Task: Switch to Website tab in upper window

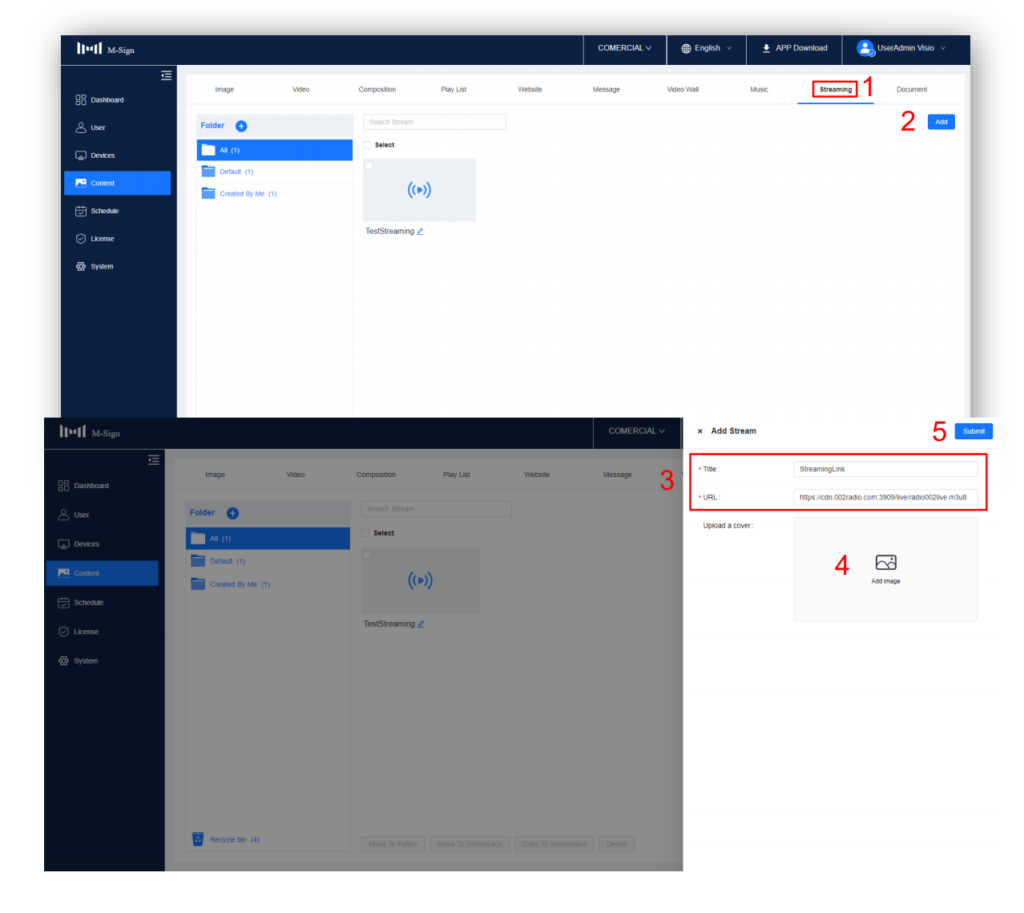Action: (x=530, y=89)
